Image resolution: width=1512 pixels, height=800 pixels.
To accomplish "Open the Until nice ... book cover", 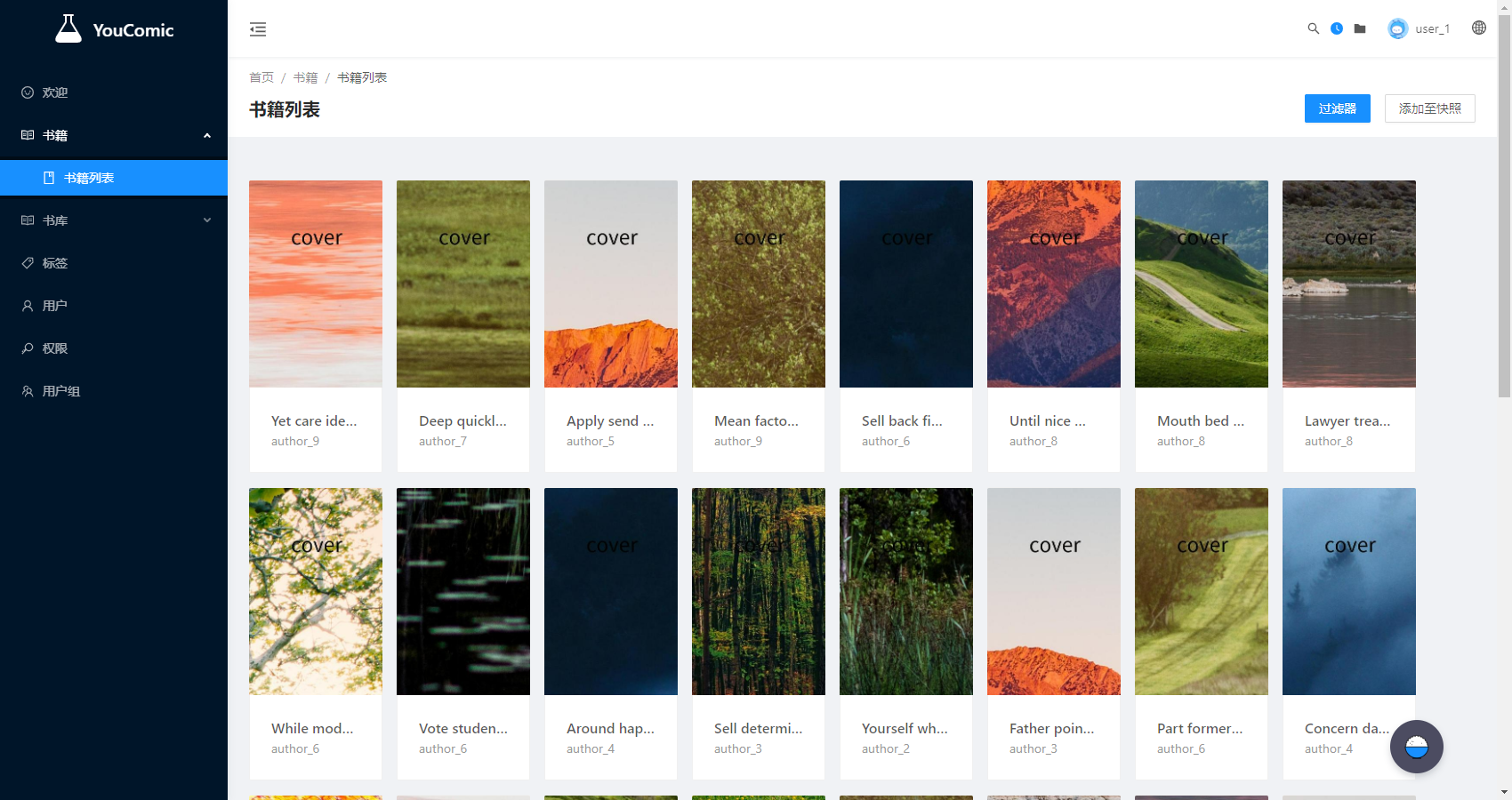I will click(1054, 284).
